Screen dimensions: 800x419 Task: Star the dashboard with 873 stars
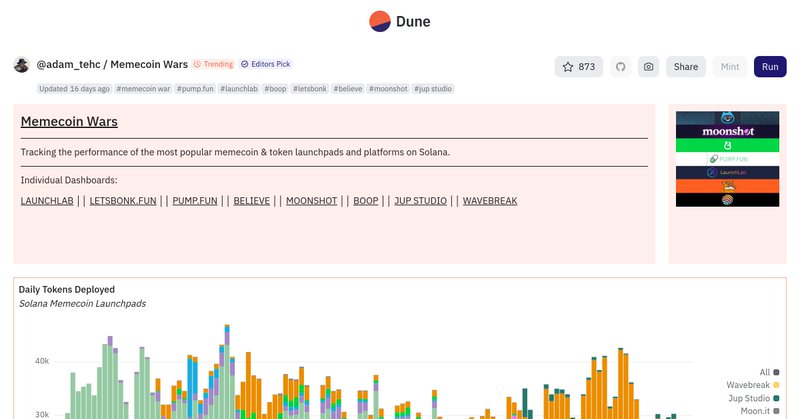pyautogui.click(x=579, y=67)
